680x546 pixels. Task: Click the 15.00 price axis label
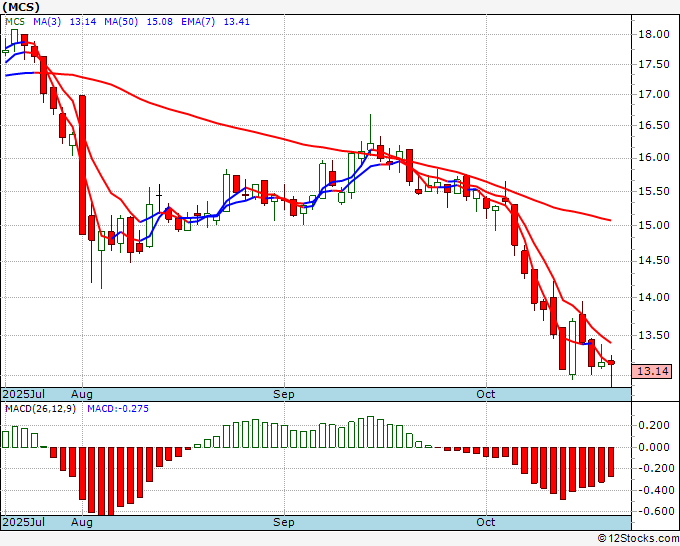coord(654,226)
